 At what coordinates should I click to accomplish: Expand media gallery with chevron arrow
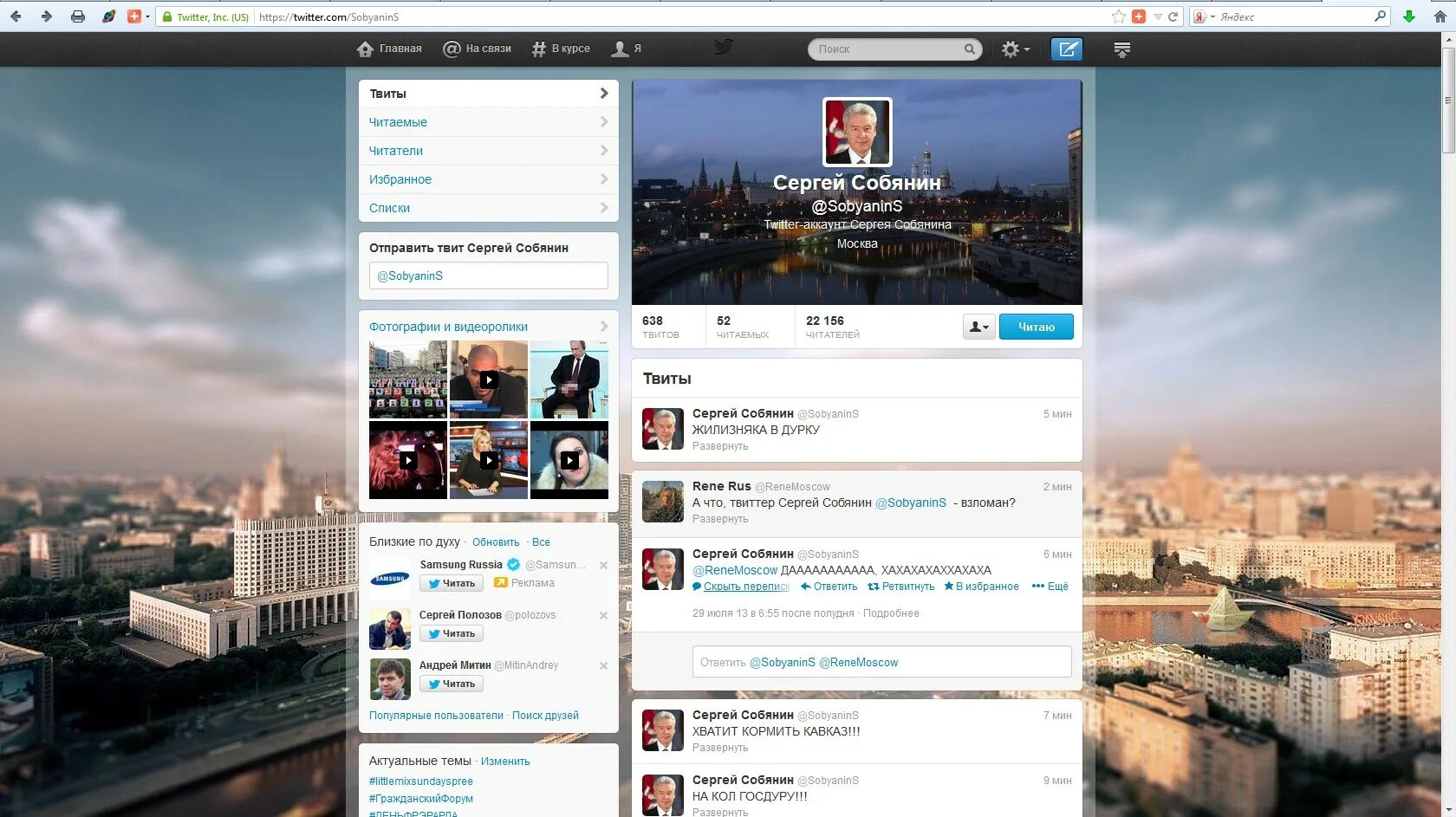pyautogui.click(x=604, y=327)
